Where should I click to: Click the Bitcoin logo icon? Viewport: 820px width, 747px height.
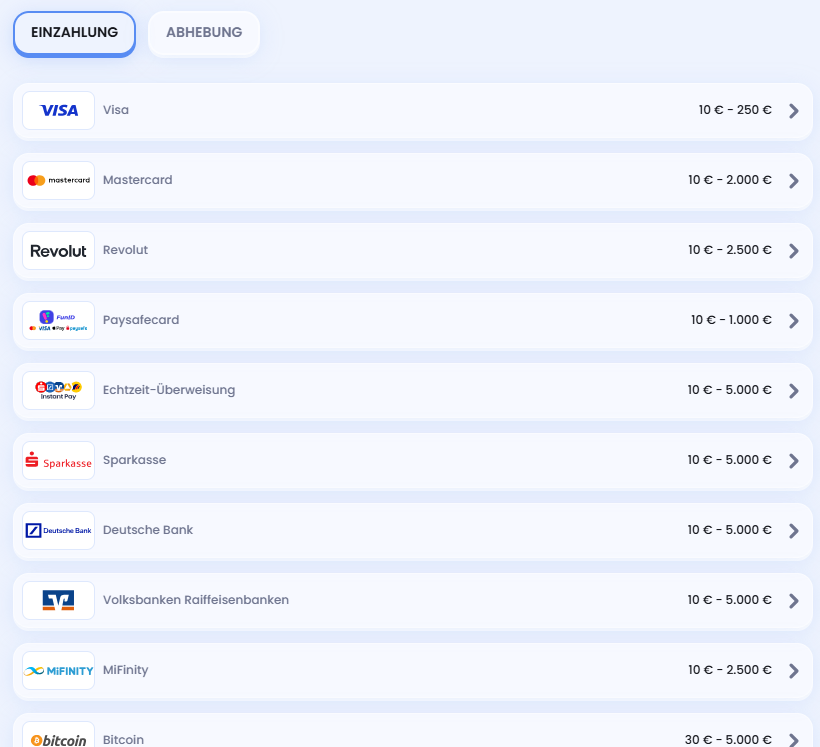click(x=59, y=735)
